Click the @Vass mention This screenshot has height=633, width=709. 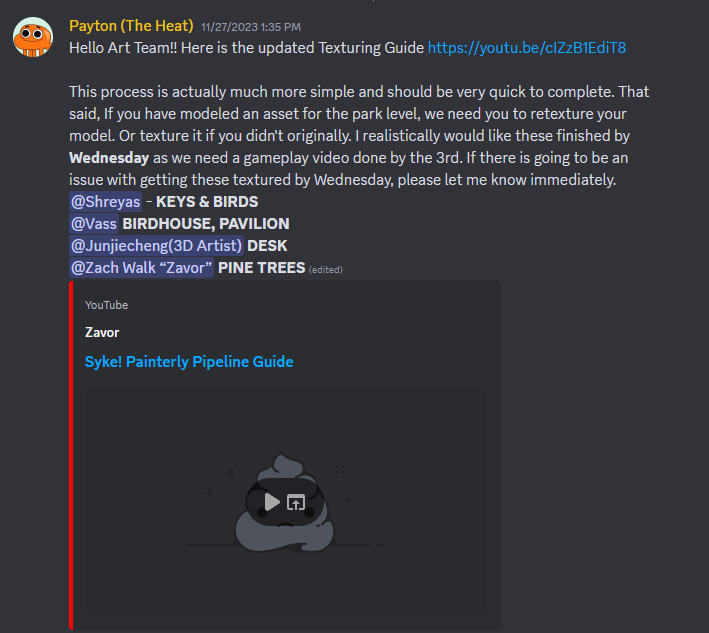tap(94, 224)
